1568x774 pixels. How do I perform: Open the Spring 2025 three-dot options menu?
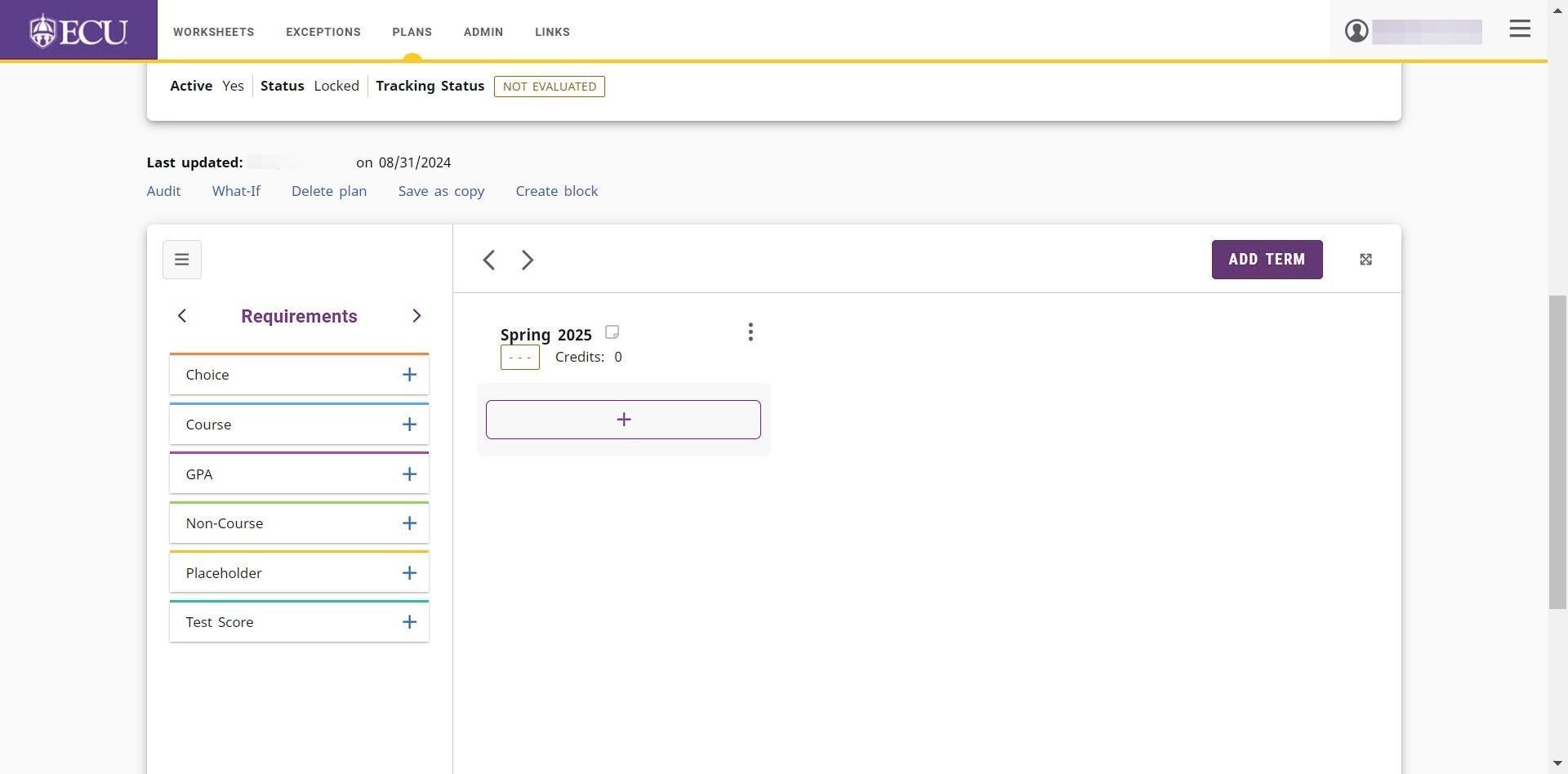751,332
